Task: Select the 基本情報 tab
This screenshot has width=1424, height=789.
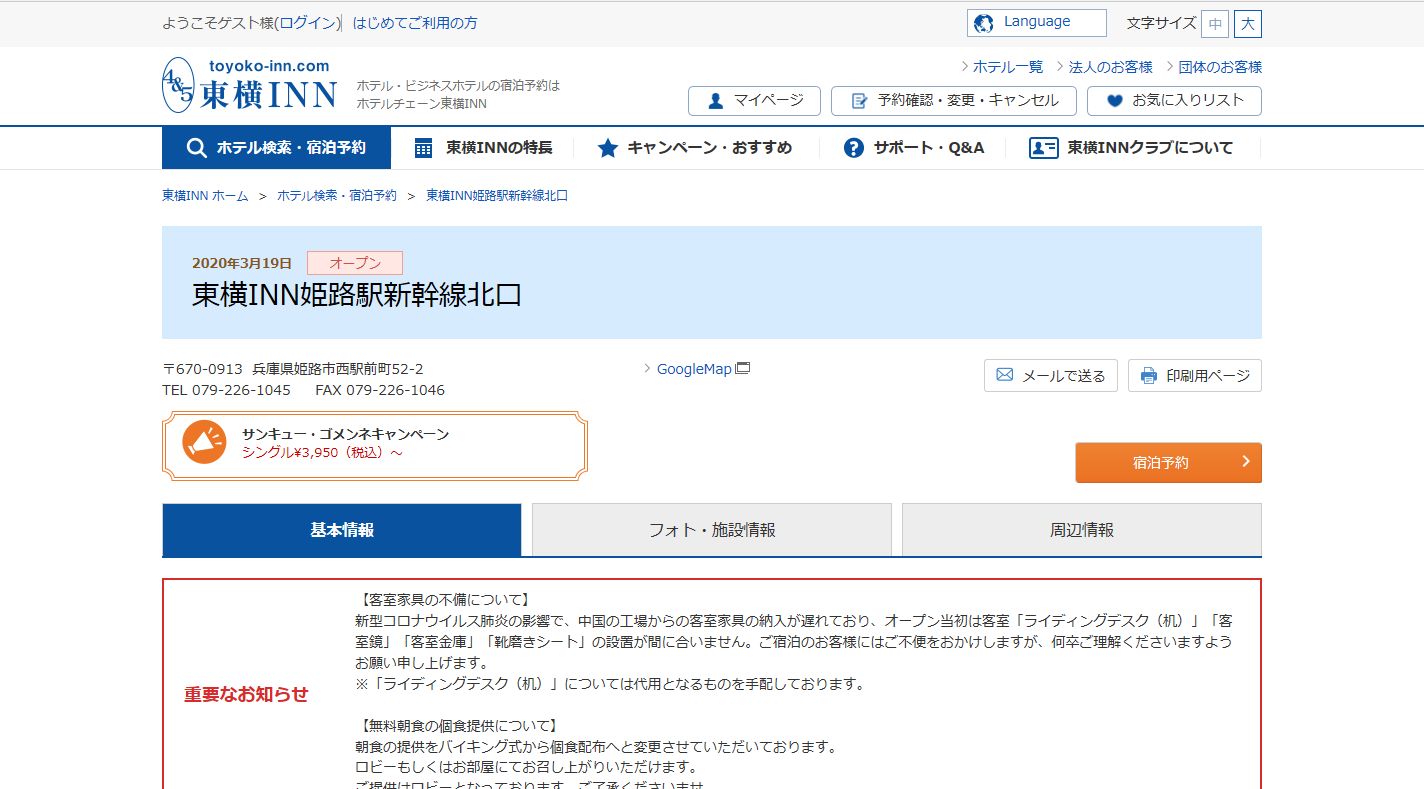Action: tap(342, 530)
